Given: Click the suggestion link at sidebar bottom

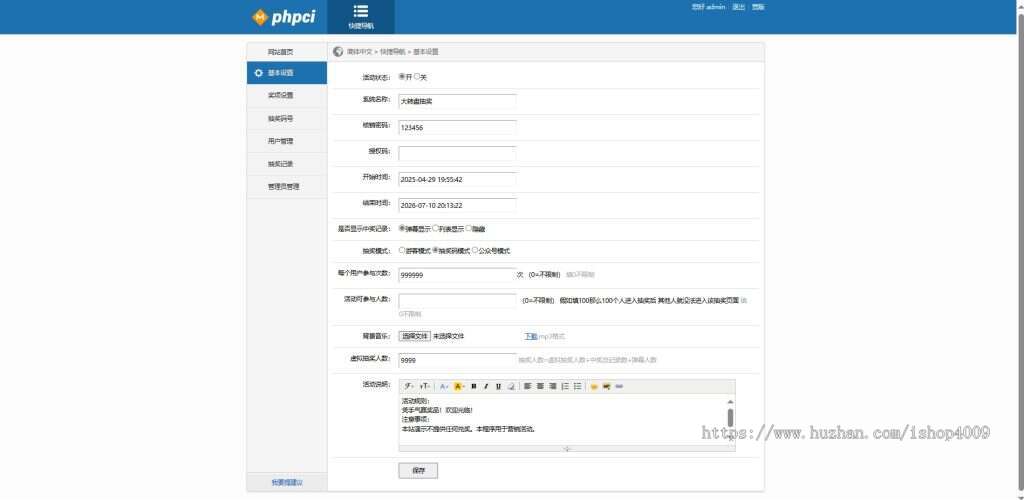Looking at the screenshot, I should tap(287, 483).
